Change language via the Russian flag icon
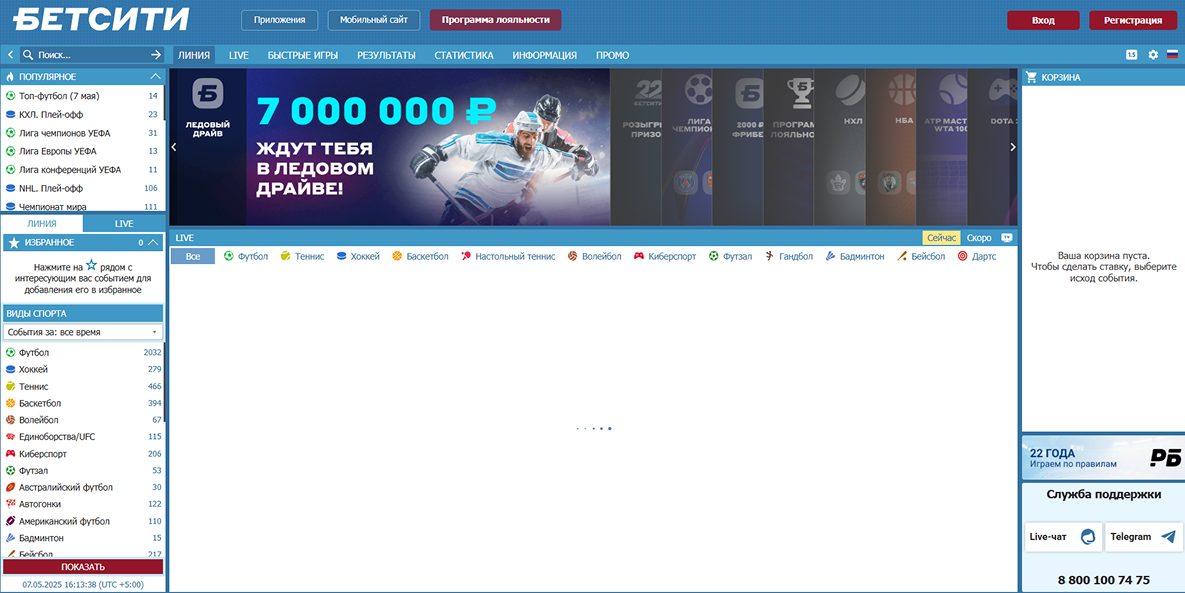The image size is (1185, 593). [1171, 55]
